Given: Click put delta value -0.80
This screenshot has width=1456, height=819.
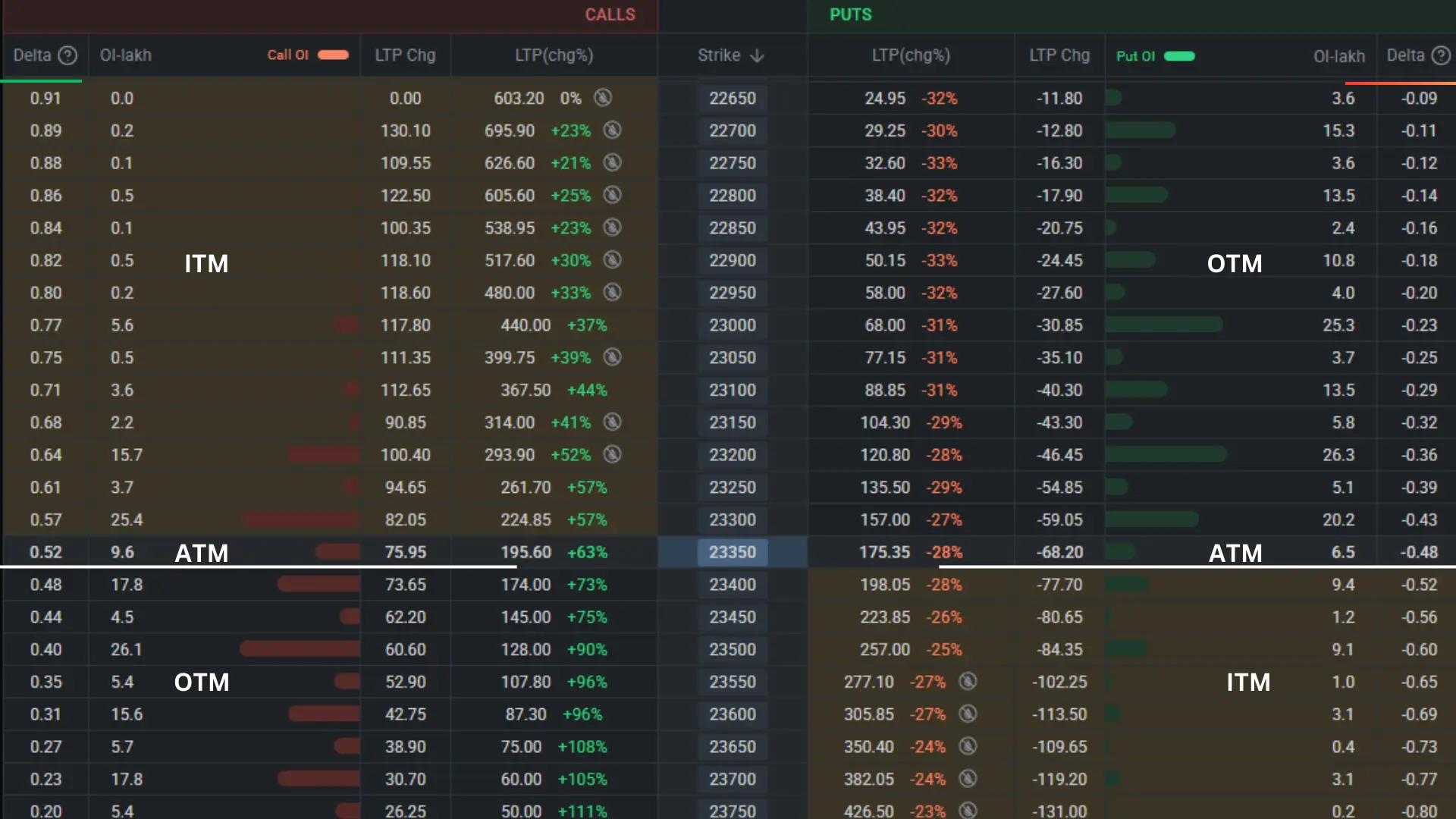Looking at the screenshot, I should tap(1419, 811).
